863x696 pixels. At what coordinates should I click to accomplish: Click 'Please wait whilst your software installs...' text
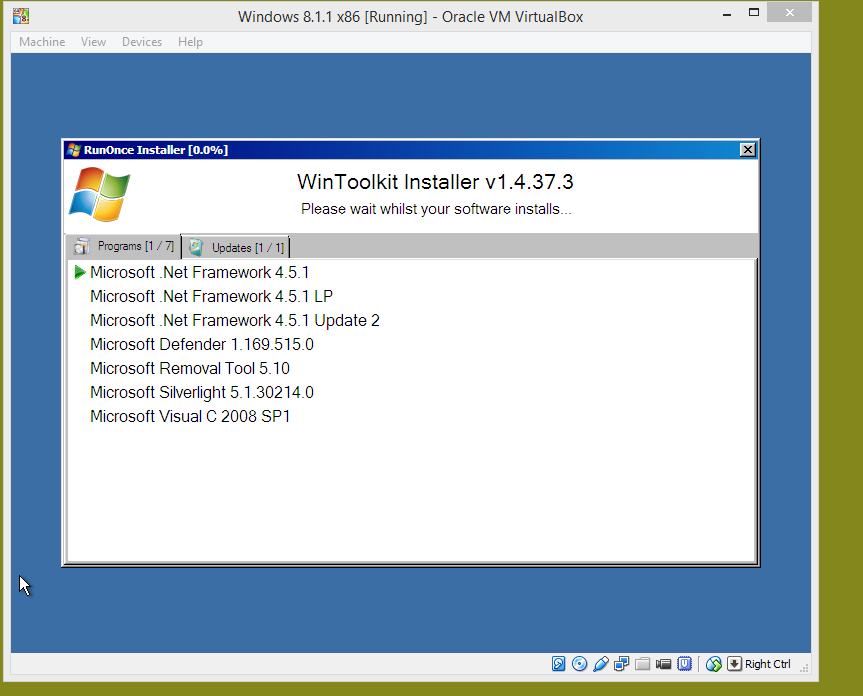click(x=436, y=209)
